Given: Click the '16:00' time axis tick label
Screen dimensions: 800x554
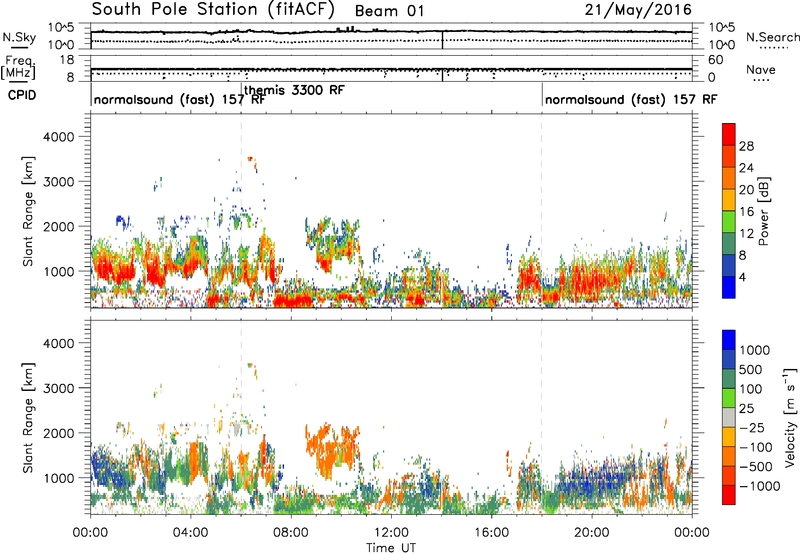Looking at the screenshot, I should [491, 533].
